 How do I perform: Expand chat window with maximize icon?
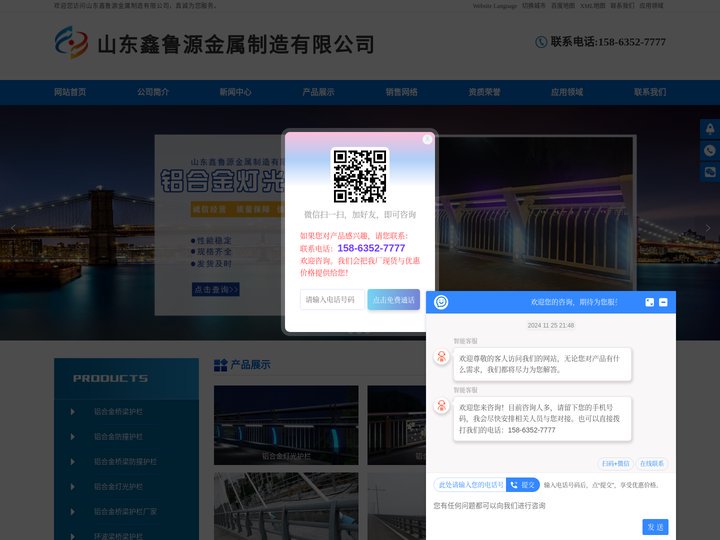click(649, 302)
